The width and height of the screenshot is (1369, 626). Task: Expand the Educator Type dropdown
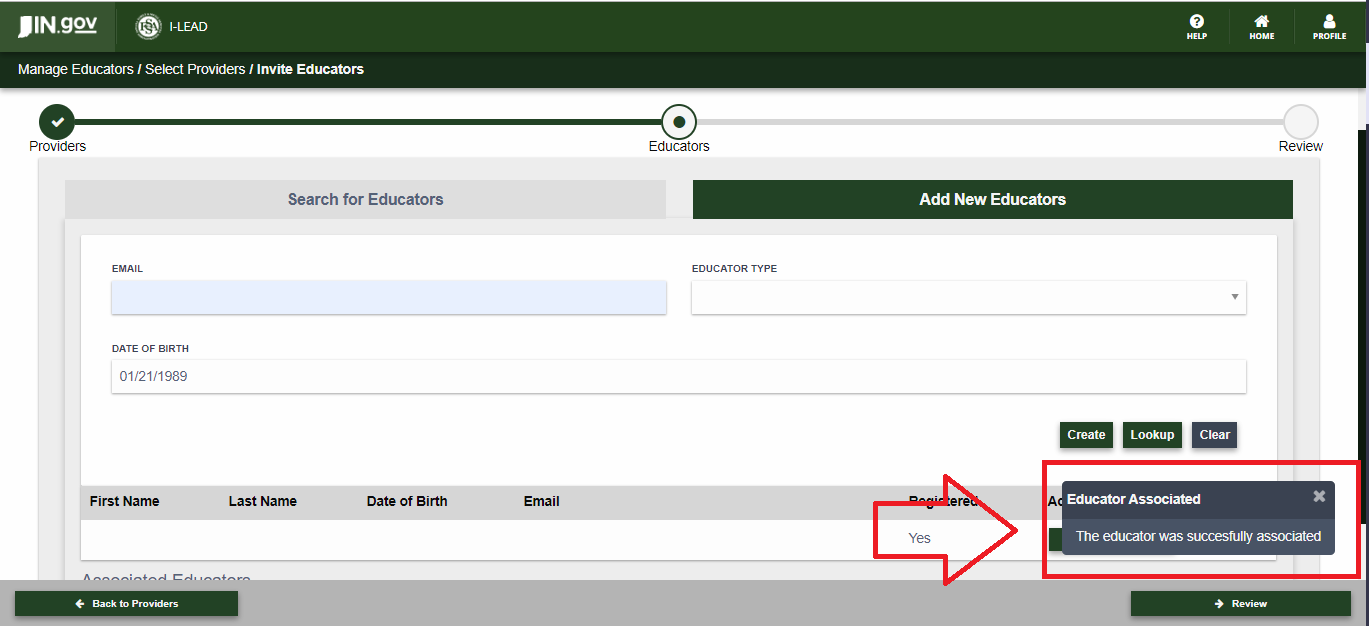click(x=968, y=297)
